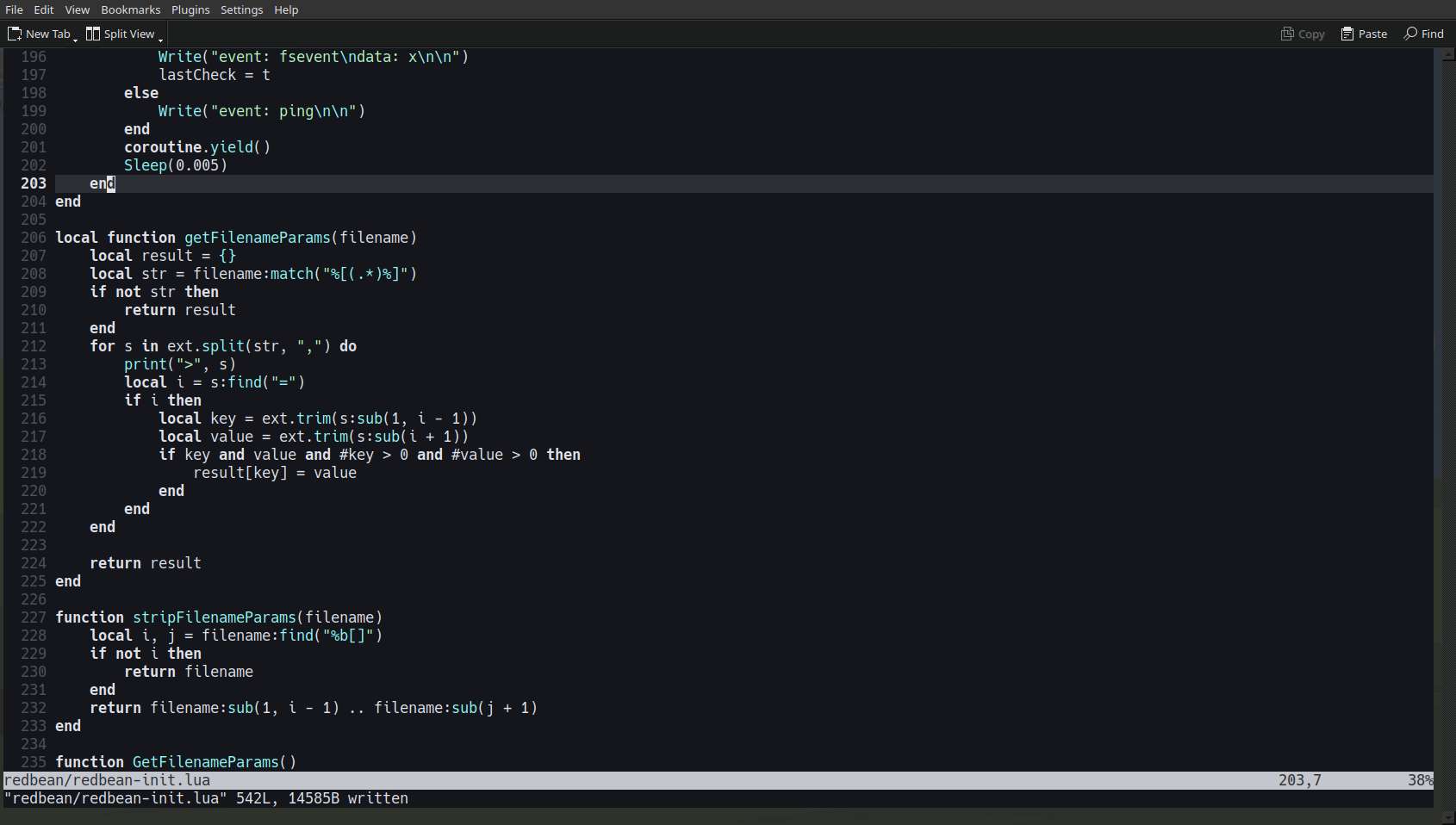Click 'event: ping' Write call on line 199
1456x825 pixels.
(262, 111)
